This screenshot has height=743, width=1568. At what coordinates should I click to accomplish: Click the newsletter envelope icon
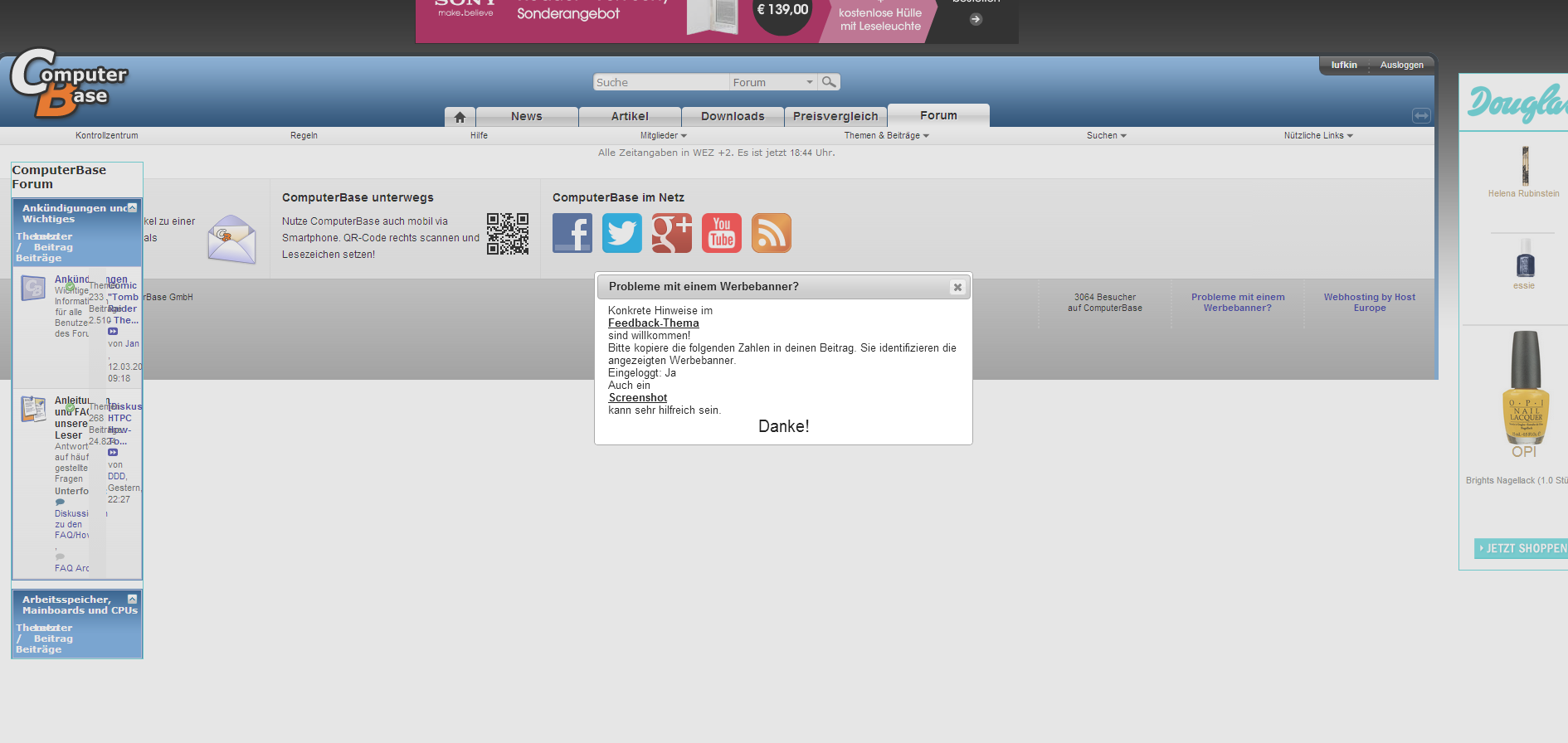coord(231,239)
